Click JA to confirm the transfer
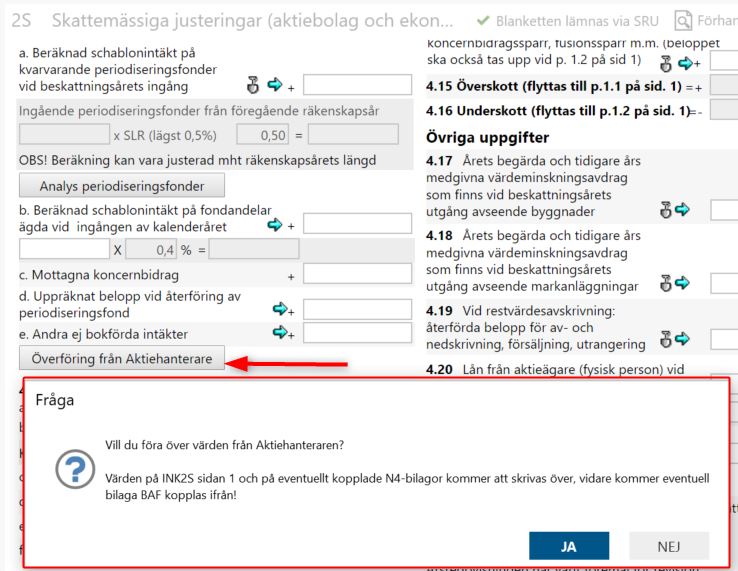This screenshot has width=738, height=571. (569, 546)
